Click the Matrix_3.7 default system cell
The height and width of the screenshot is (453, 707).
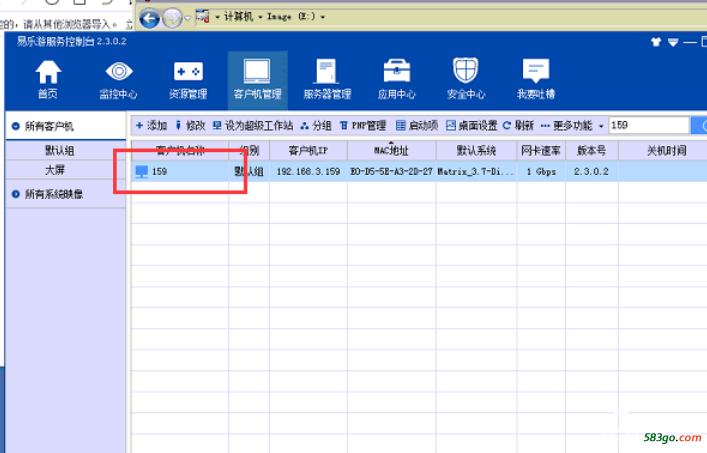coord(476,172)
